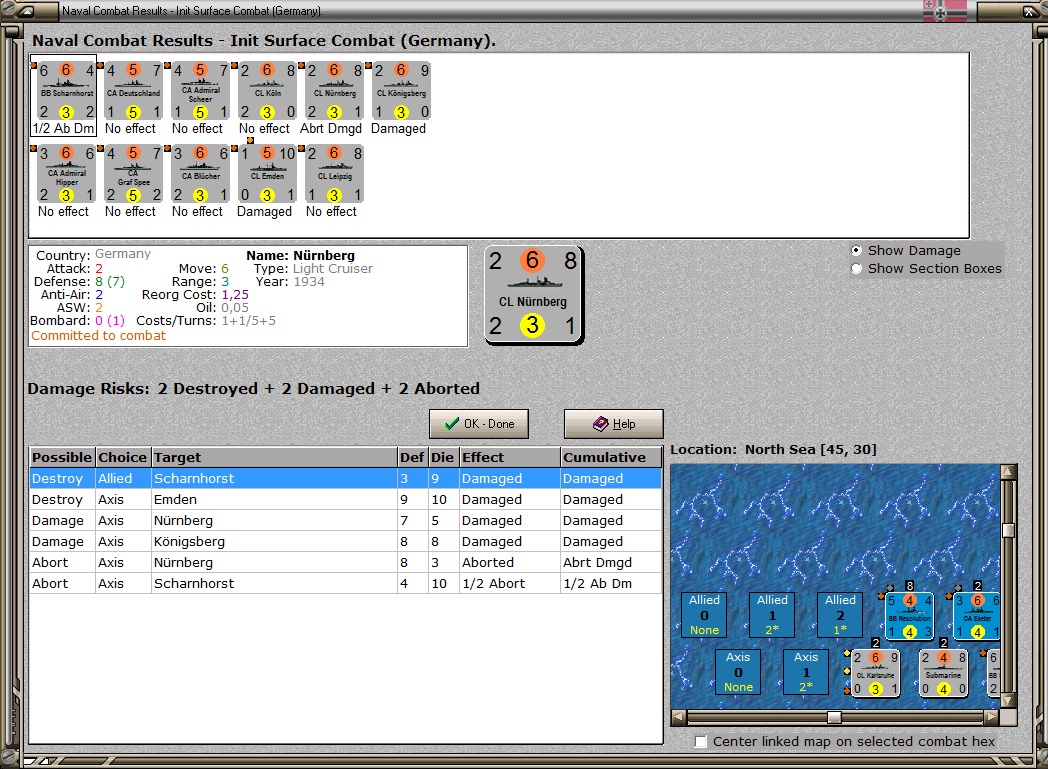Open the Help button
The image size is (1048, 769).
click(614, 424)
